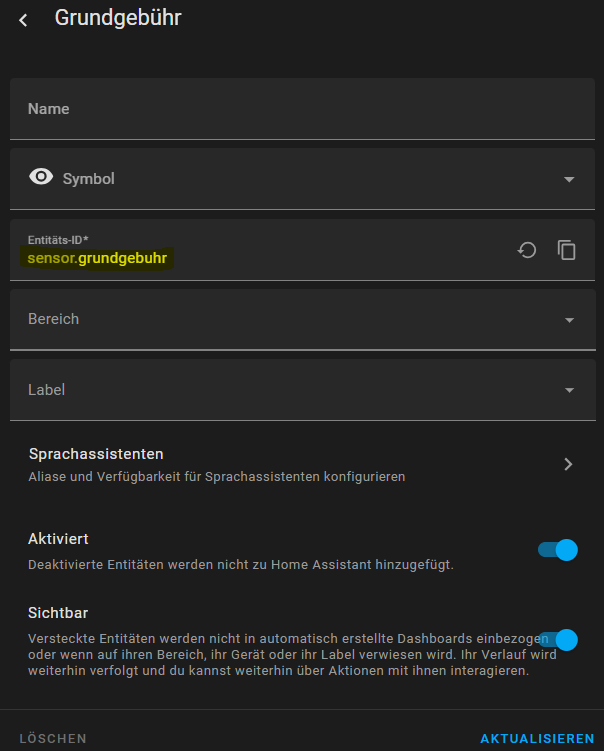Screen dimensions: 604x751
Task: Focus the Name input field
Action: [302, 109]
